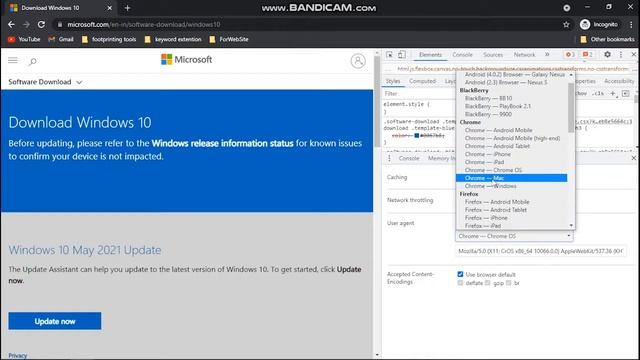This screenshot has height=360, width=640.
Task: Open DevTools settings gear
Action: pyautogui.click(x=607, y=54)
